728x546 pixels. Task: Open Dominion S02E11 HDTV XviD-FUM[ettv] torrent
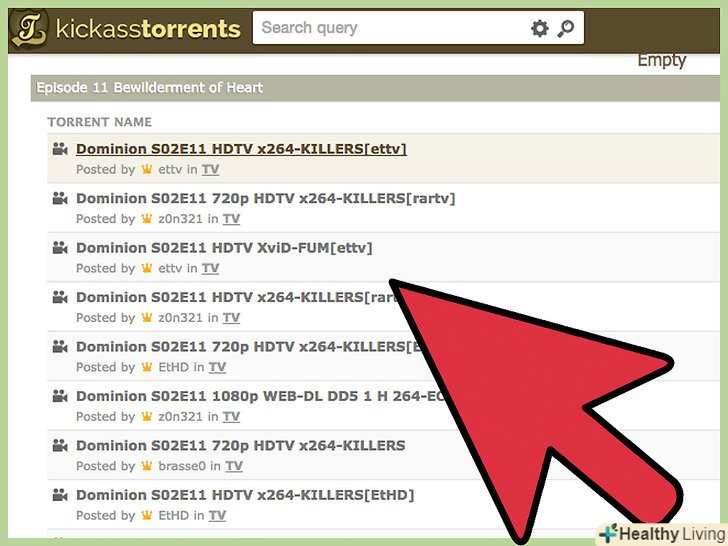224,248
